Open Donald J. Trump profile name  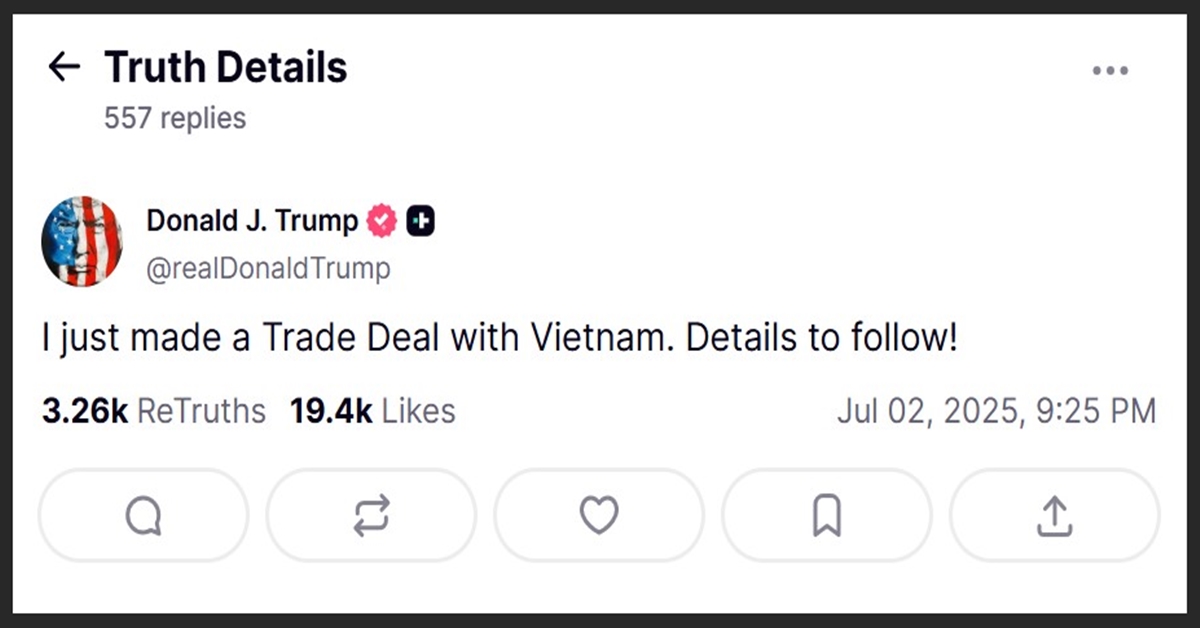point(252,221)
